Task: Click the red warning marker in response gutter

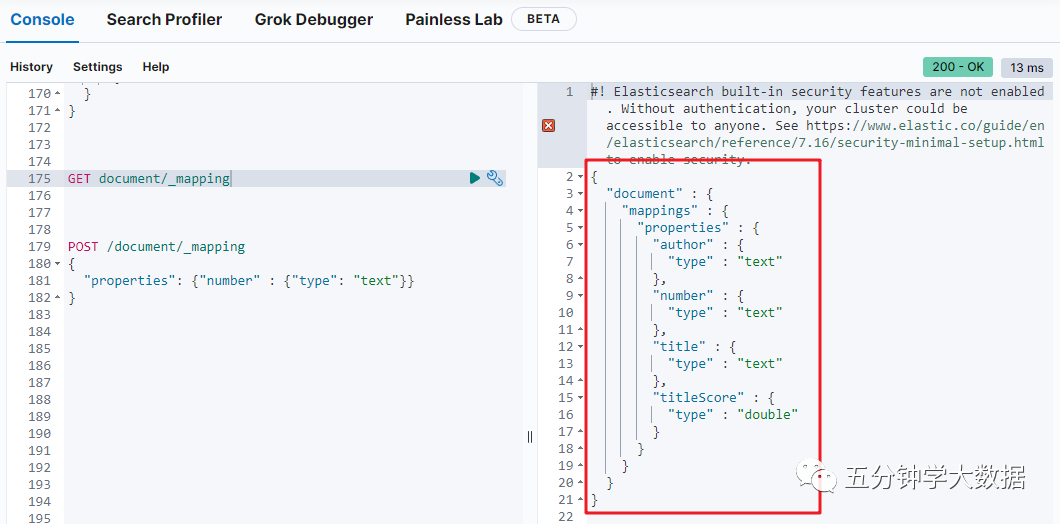Action: [548, 125]
